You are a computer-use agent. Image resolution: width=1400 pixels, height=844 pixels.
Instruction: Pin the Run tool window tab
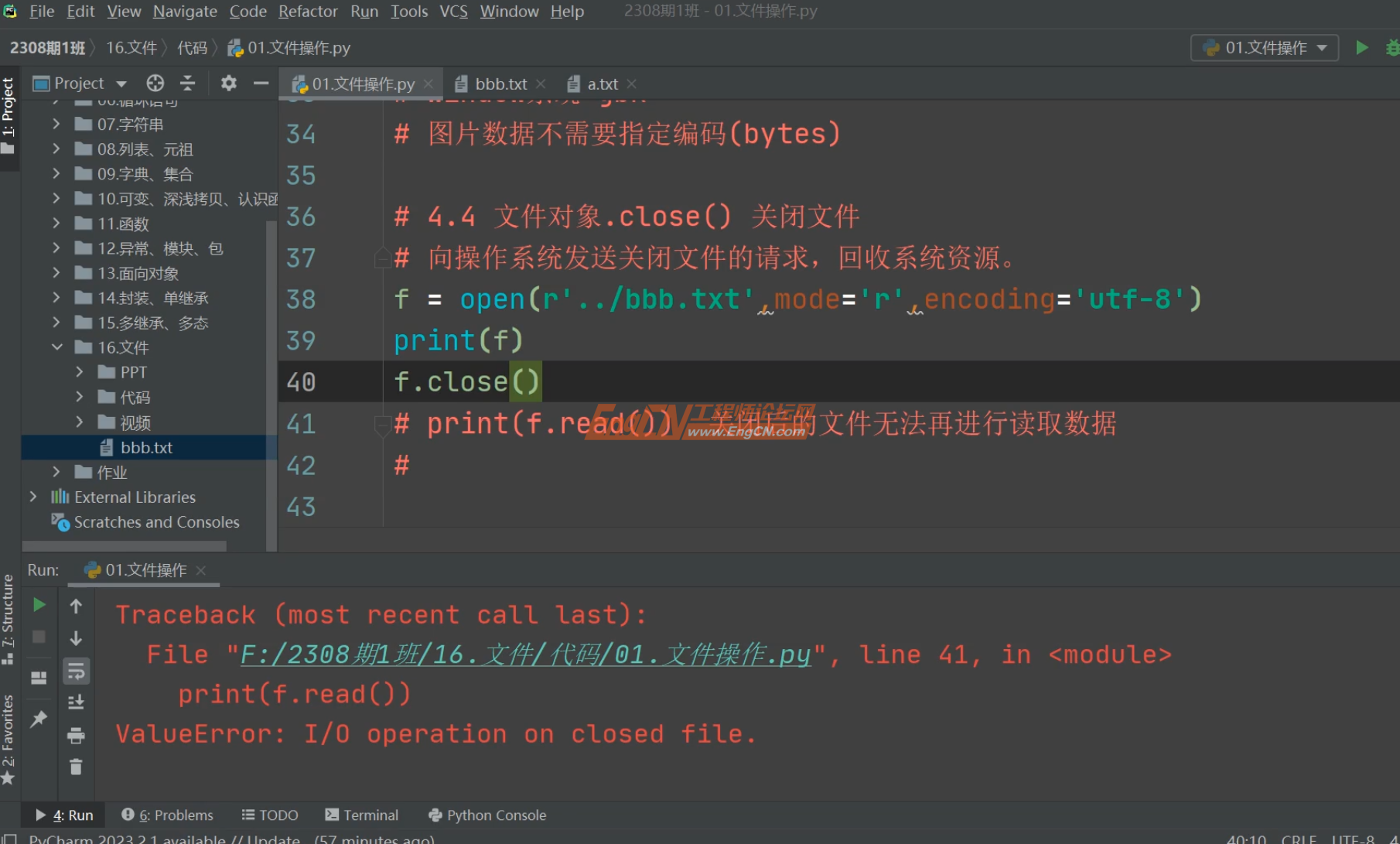click(x=39, y=719)
